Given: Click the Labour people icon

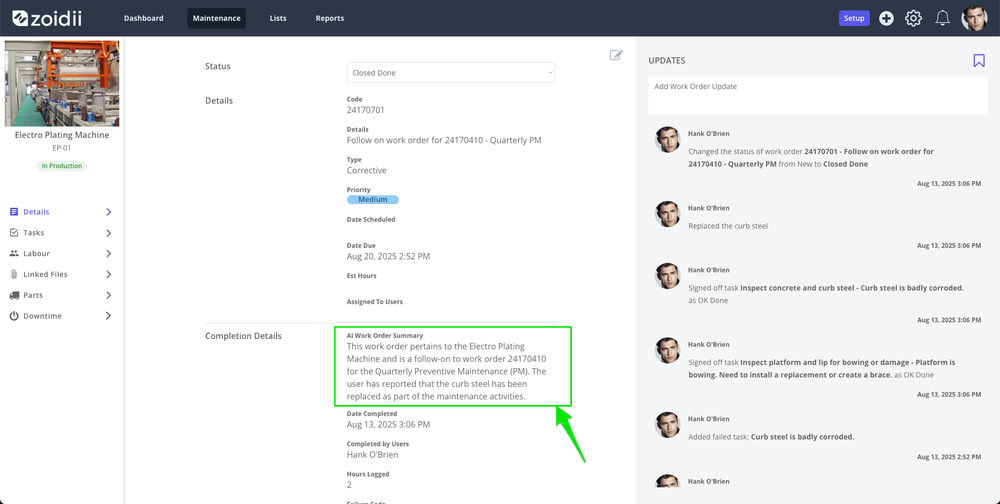Looking at the screenshot, I should coord(14,253).
